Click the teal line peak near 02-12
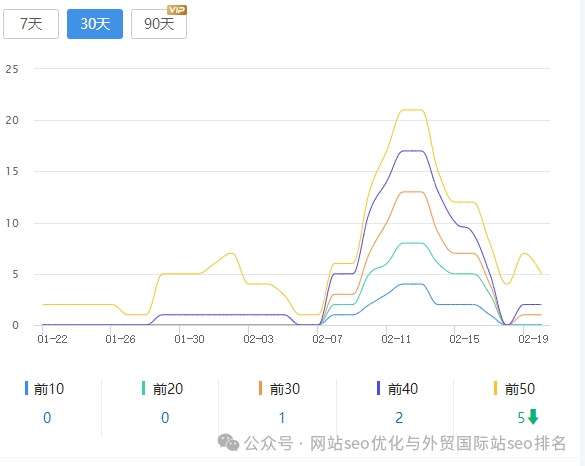Image resolution: width=585 pixels, height=466 pixels. click(x=412, y=243)
